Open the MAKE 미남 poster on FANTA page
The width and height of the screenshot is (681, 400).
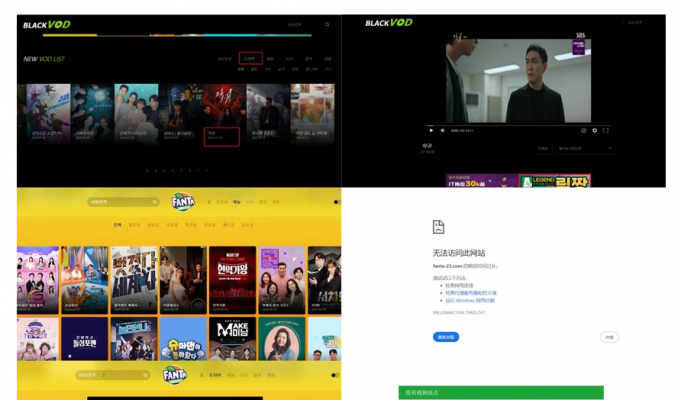[x=232, y=338]
